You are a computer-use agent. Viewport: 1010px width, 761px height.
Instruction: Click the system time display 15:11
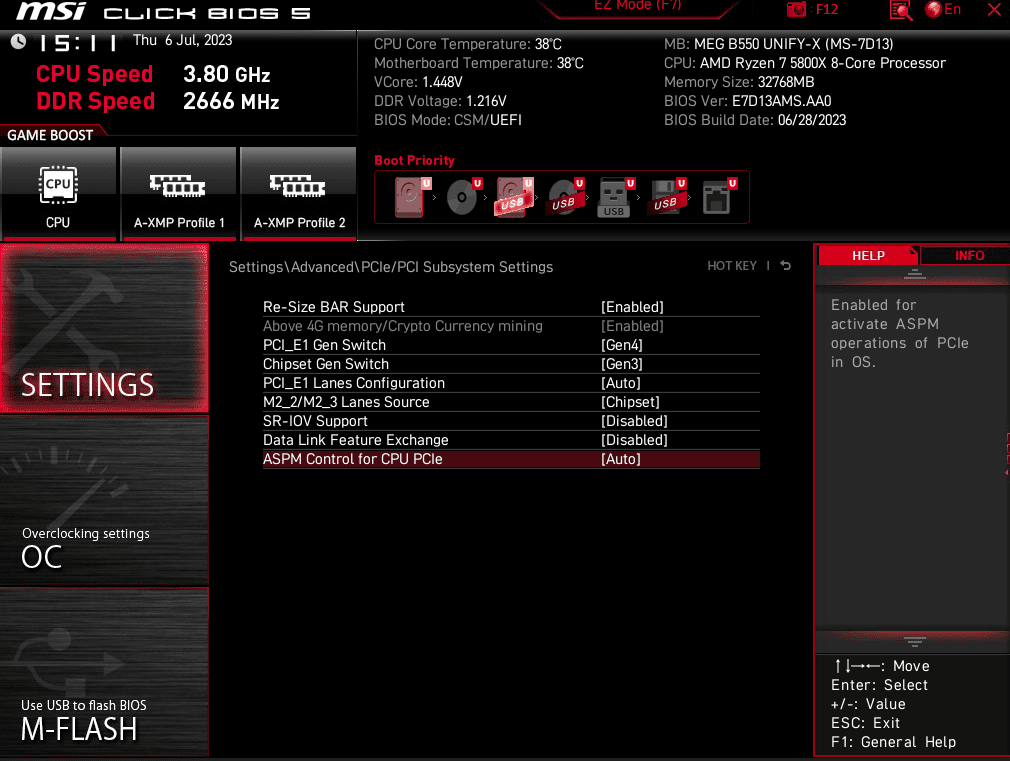[x=79, y=43]
